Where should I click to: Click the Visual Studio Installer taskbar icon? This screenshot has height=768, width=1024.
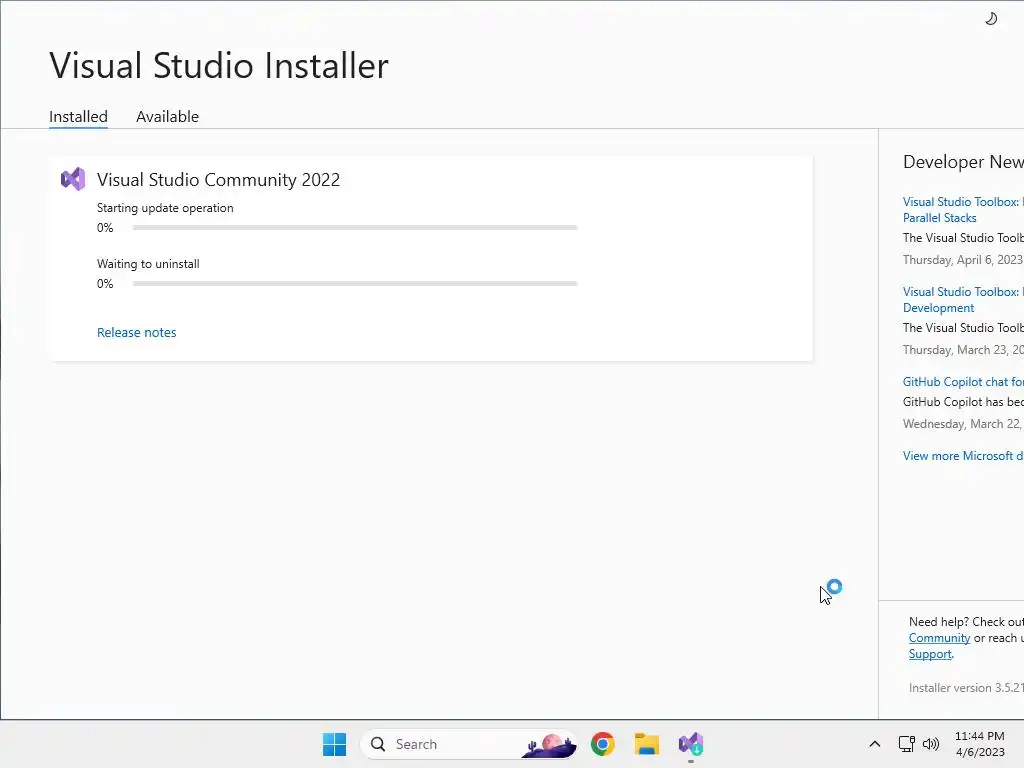point(690,744)
